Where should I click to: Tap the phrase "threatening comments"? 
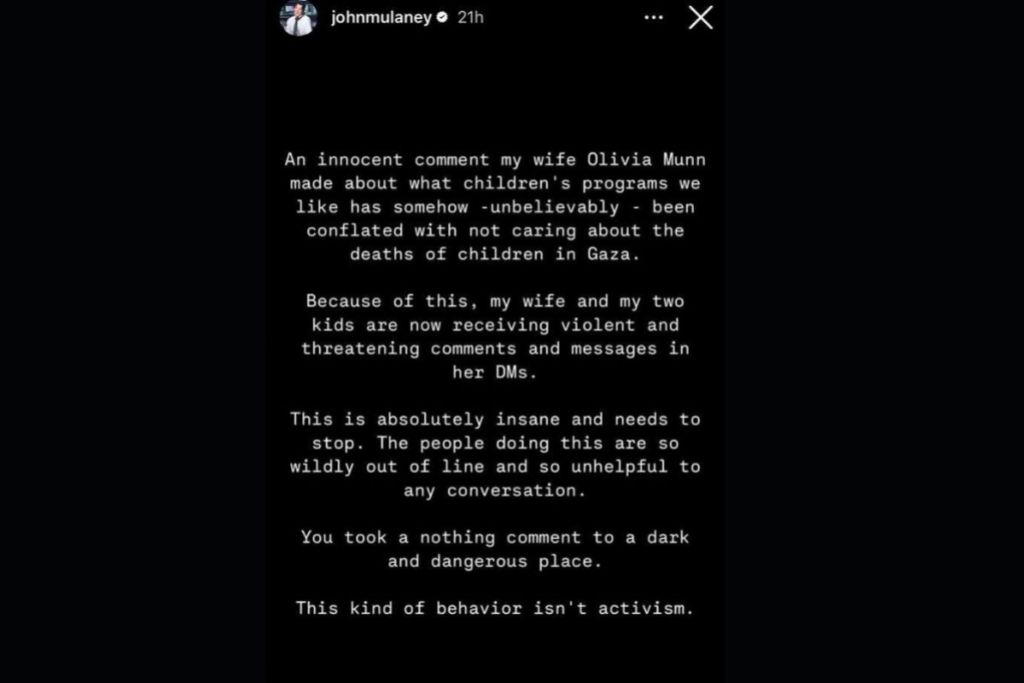tap(408, 349)
